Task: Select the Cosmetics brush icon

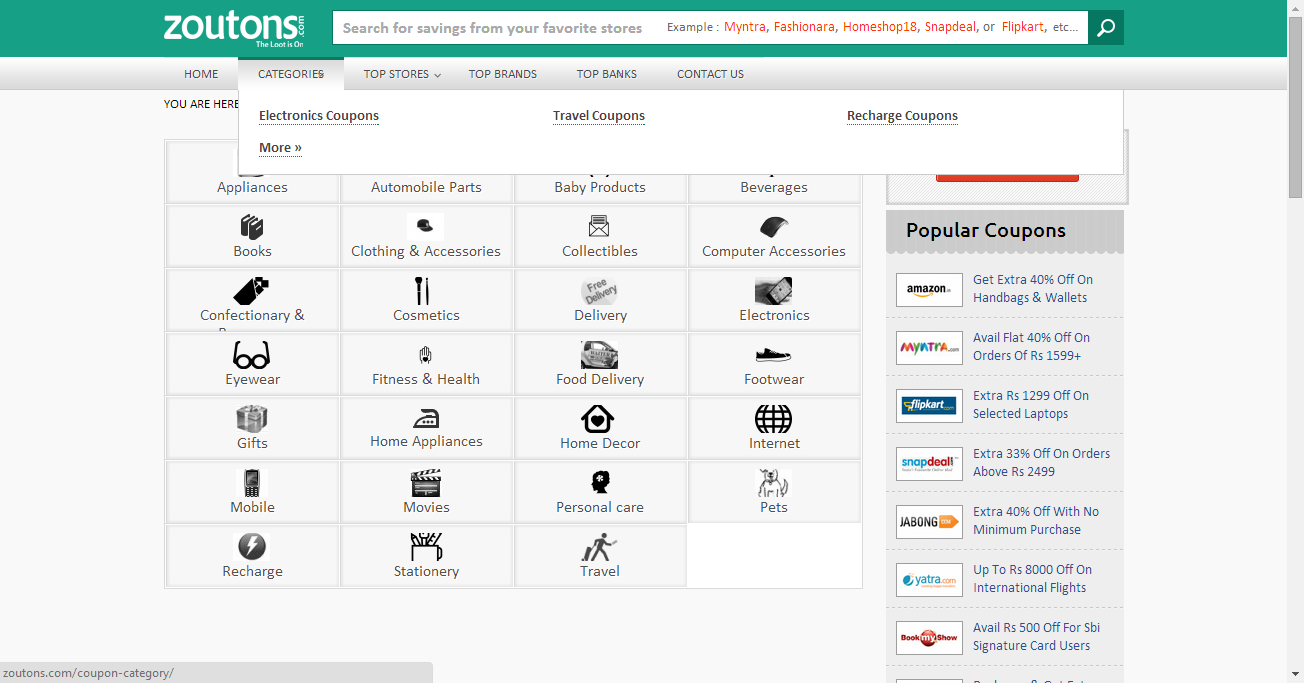Action: (422, 291)
